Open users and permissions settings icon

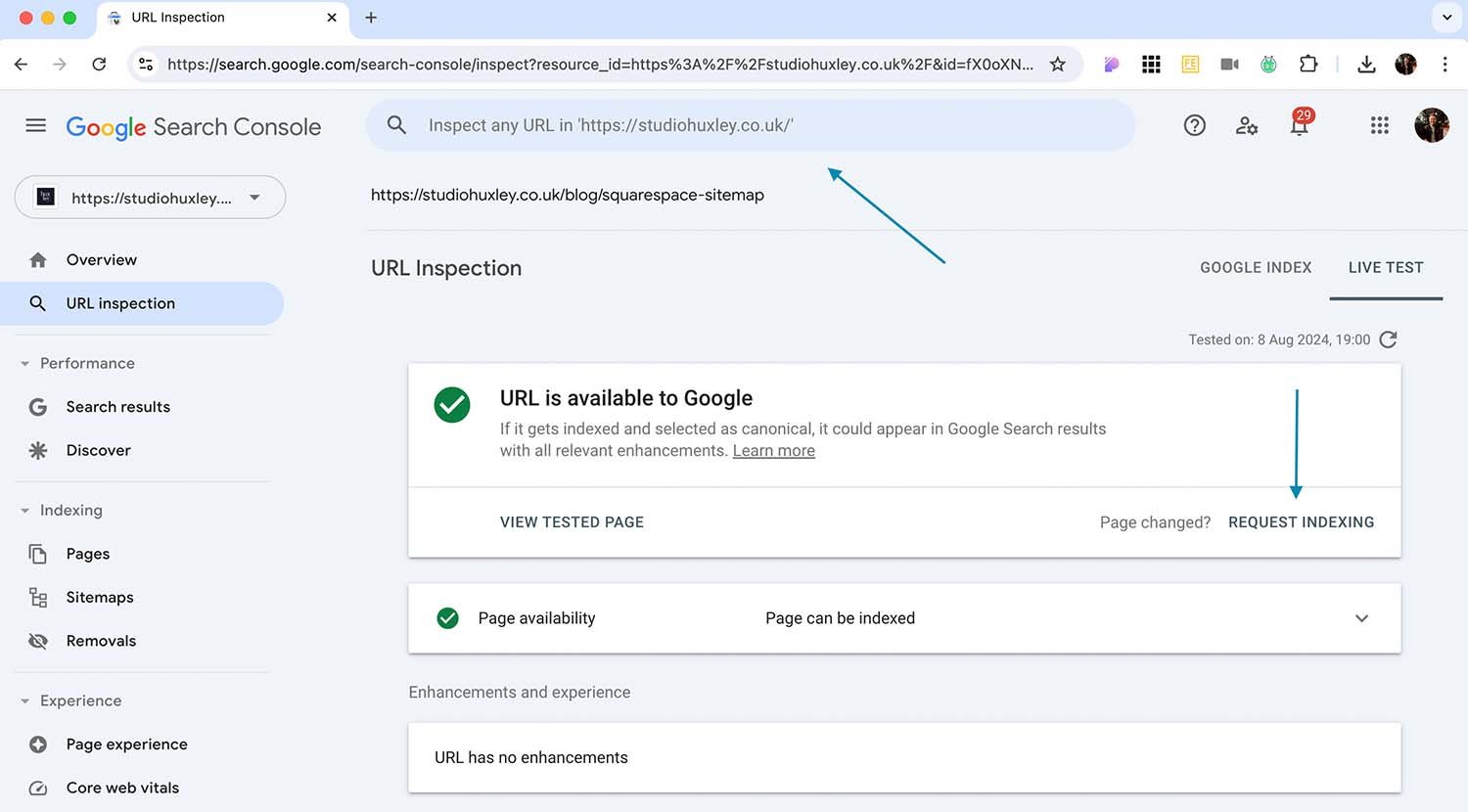[x=1247, y=125]
